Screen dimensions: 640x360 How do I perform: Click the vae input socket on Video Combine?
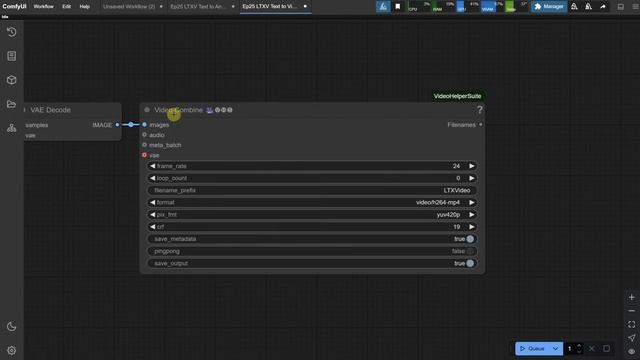point(144,155)
